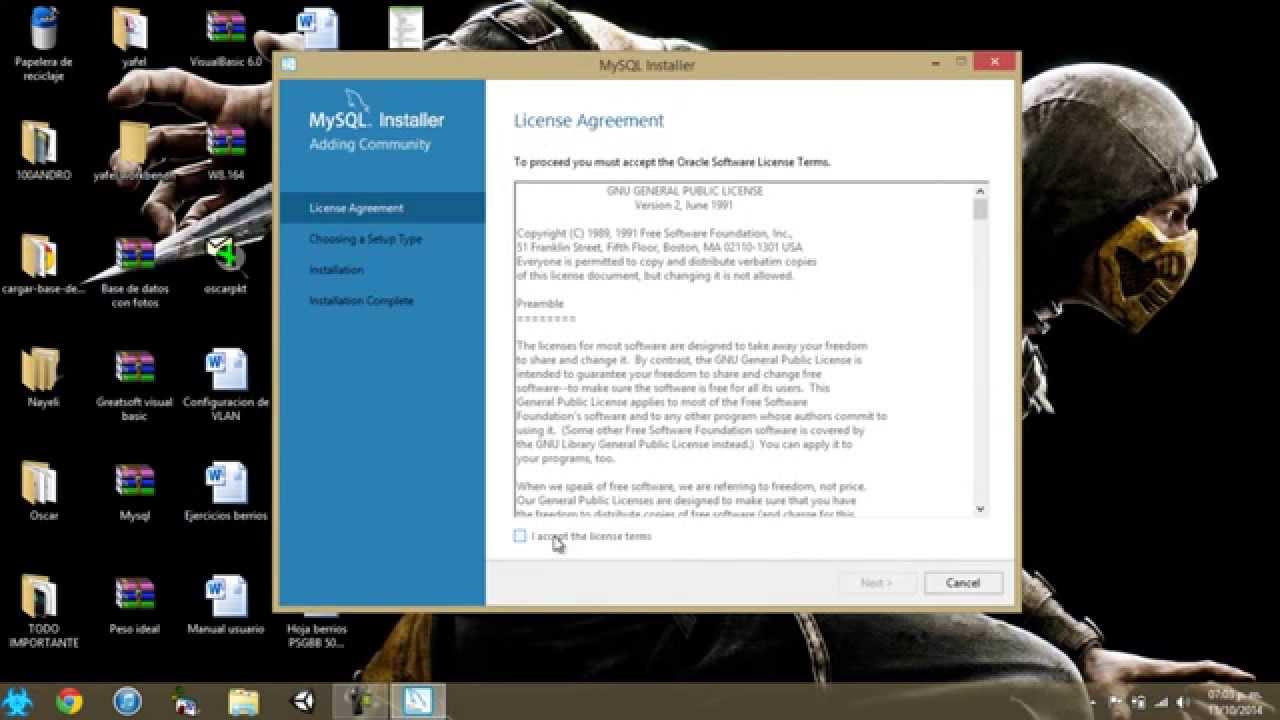Select the TODO IMPORTANTE folder icon
This screenshot has width=1280, height=720.
point(42,612)
